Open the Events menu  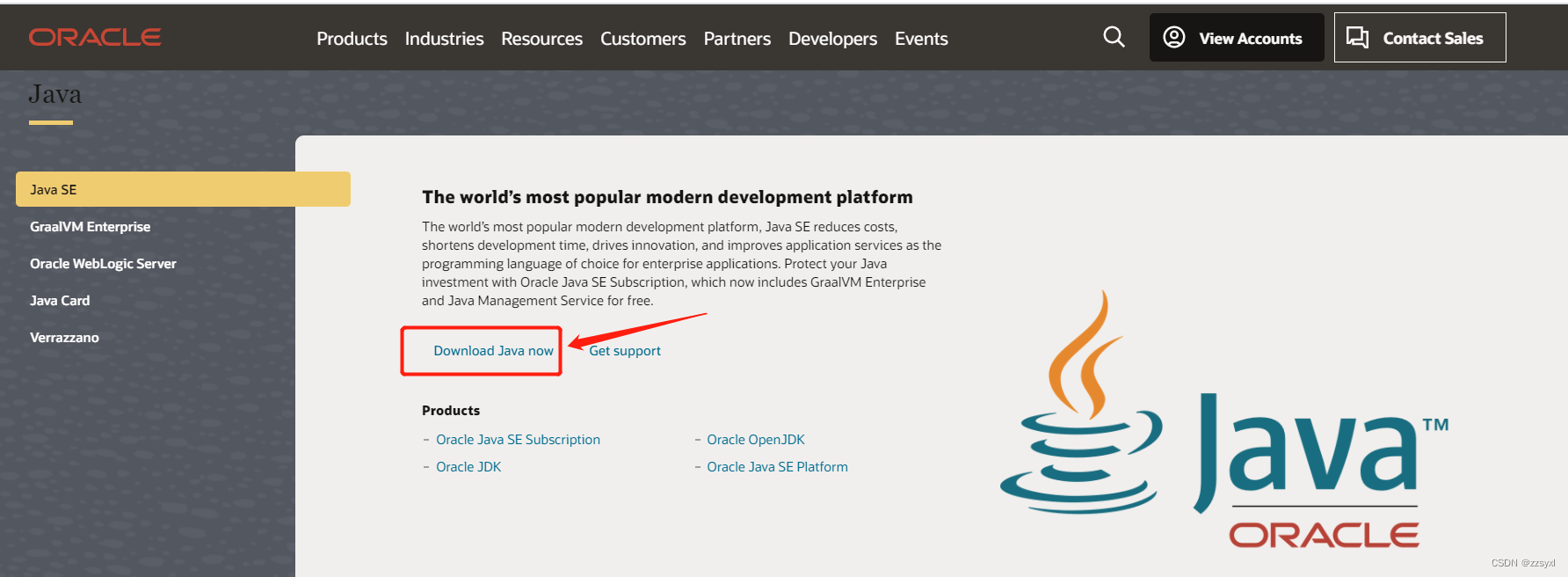coord(921,39)
